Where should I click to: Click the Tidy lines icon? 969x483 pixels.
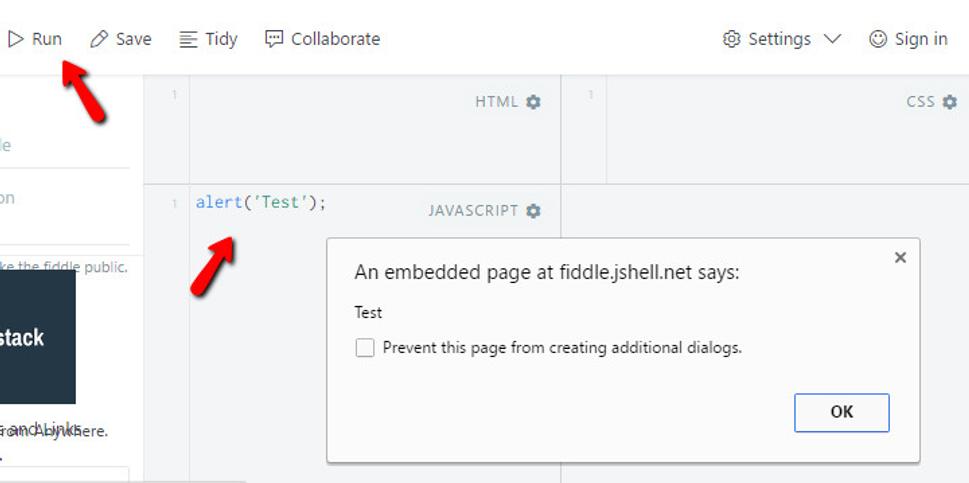pos(188,40)
